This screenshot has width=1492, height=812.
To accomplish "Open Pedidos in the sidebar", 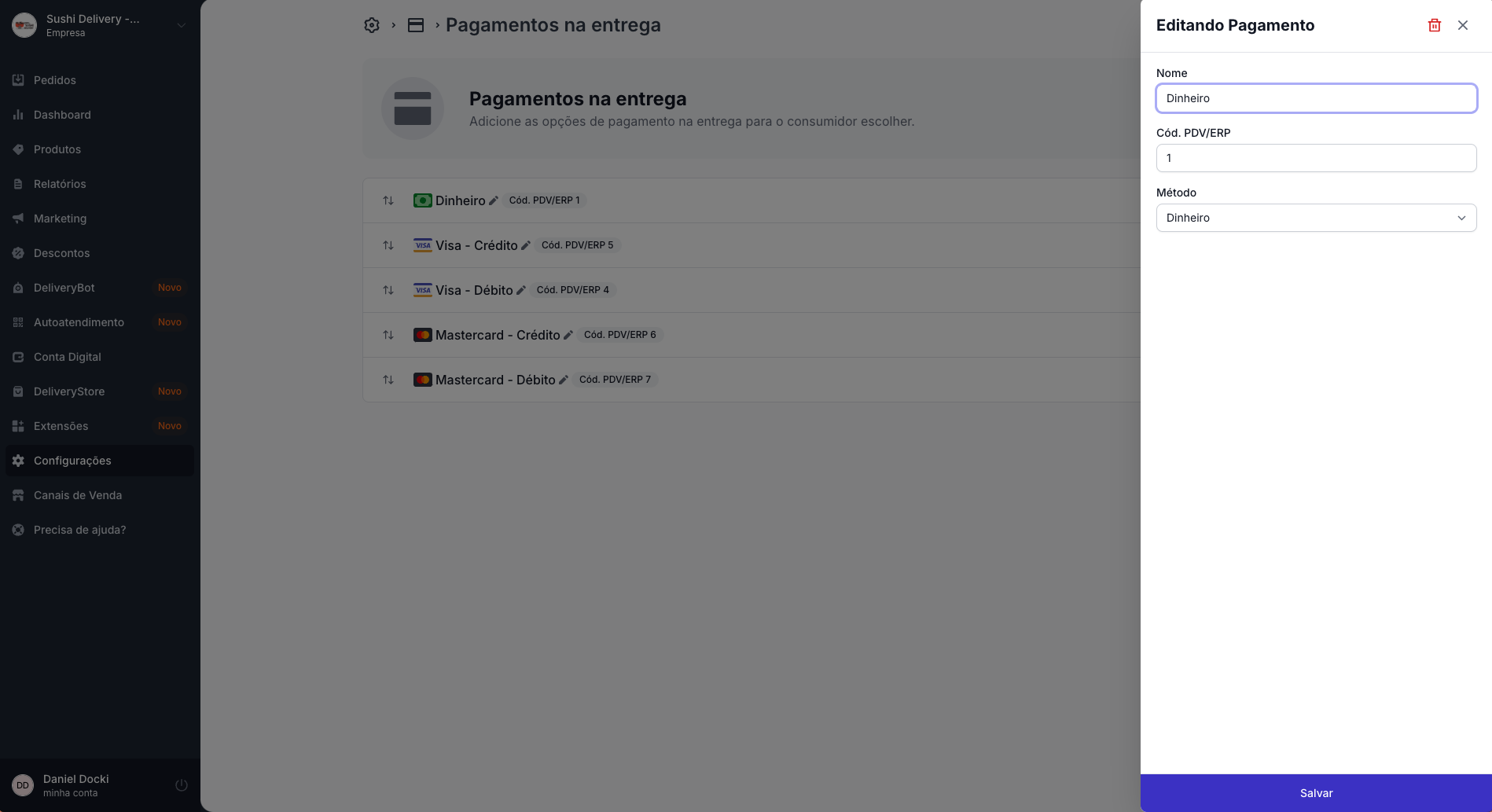I will (x=55, y=80).
